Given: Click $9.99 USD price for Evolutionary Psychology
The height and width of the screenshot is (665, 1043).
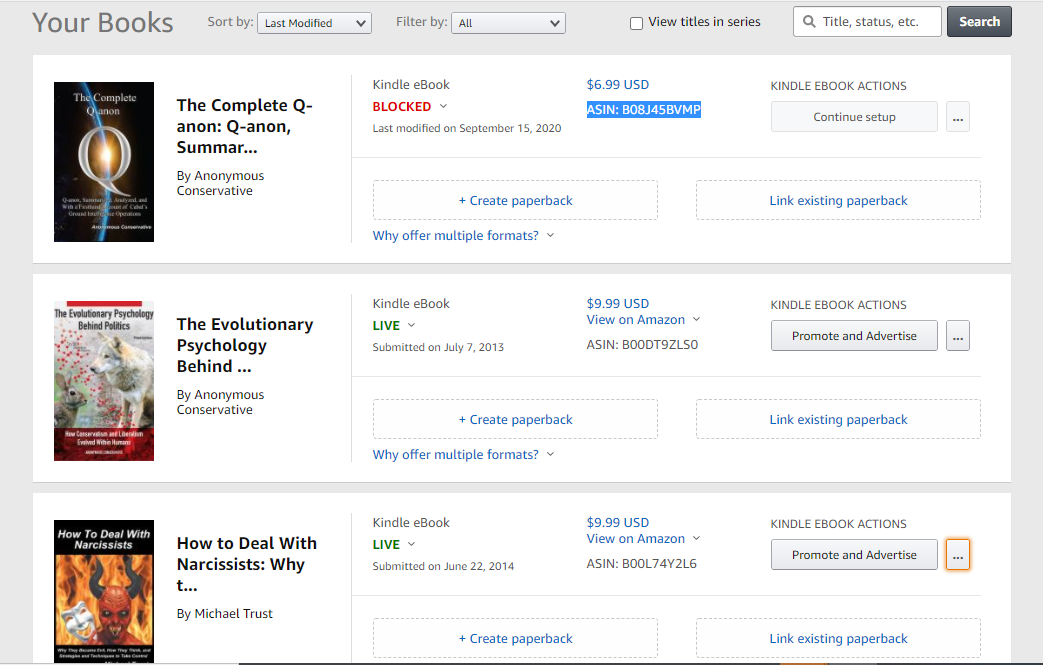Looking at the screenshot, I should [617, 303].
